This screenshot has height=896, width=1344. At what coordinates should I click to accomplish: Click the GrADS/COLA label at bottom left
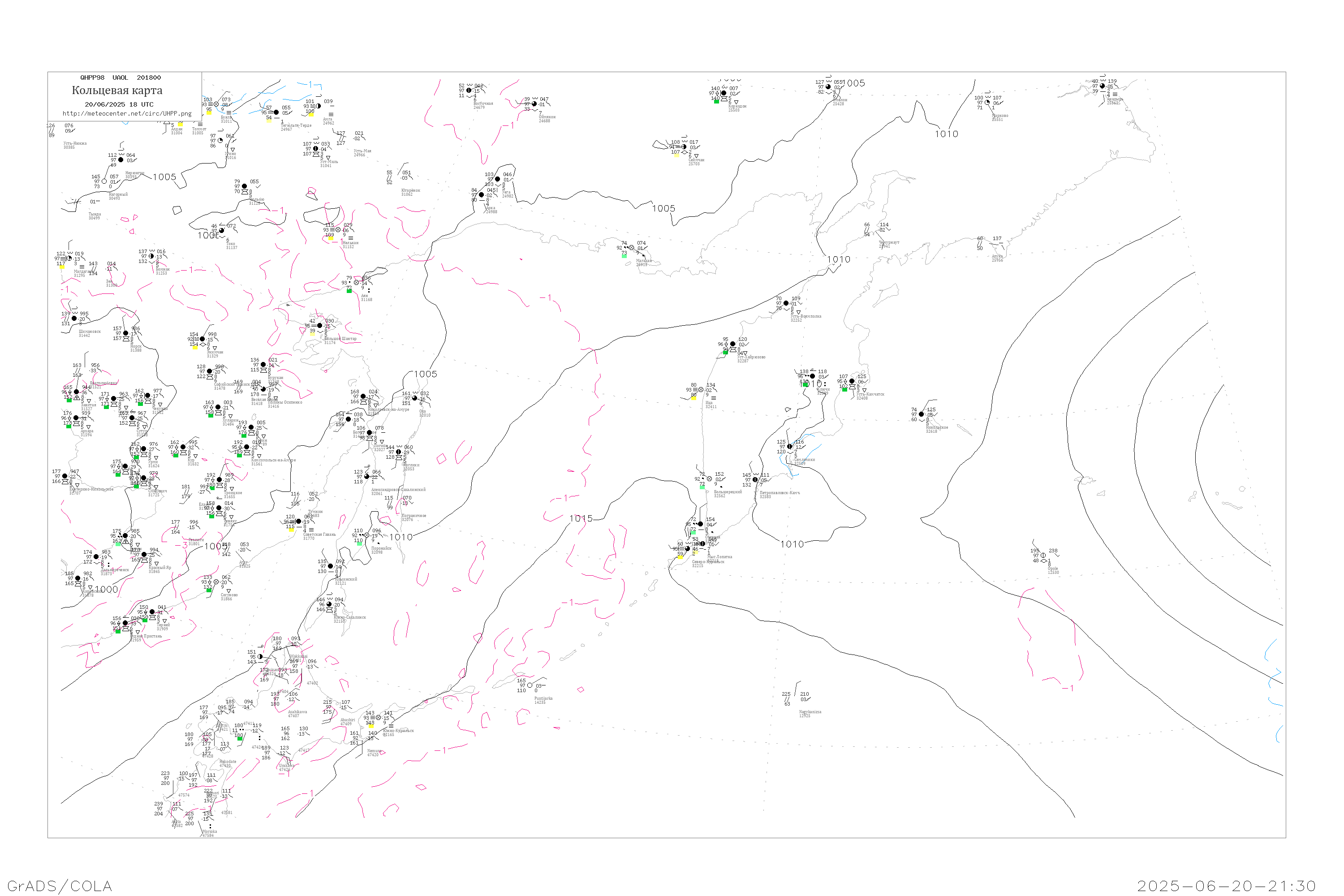60,886
